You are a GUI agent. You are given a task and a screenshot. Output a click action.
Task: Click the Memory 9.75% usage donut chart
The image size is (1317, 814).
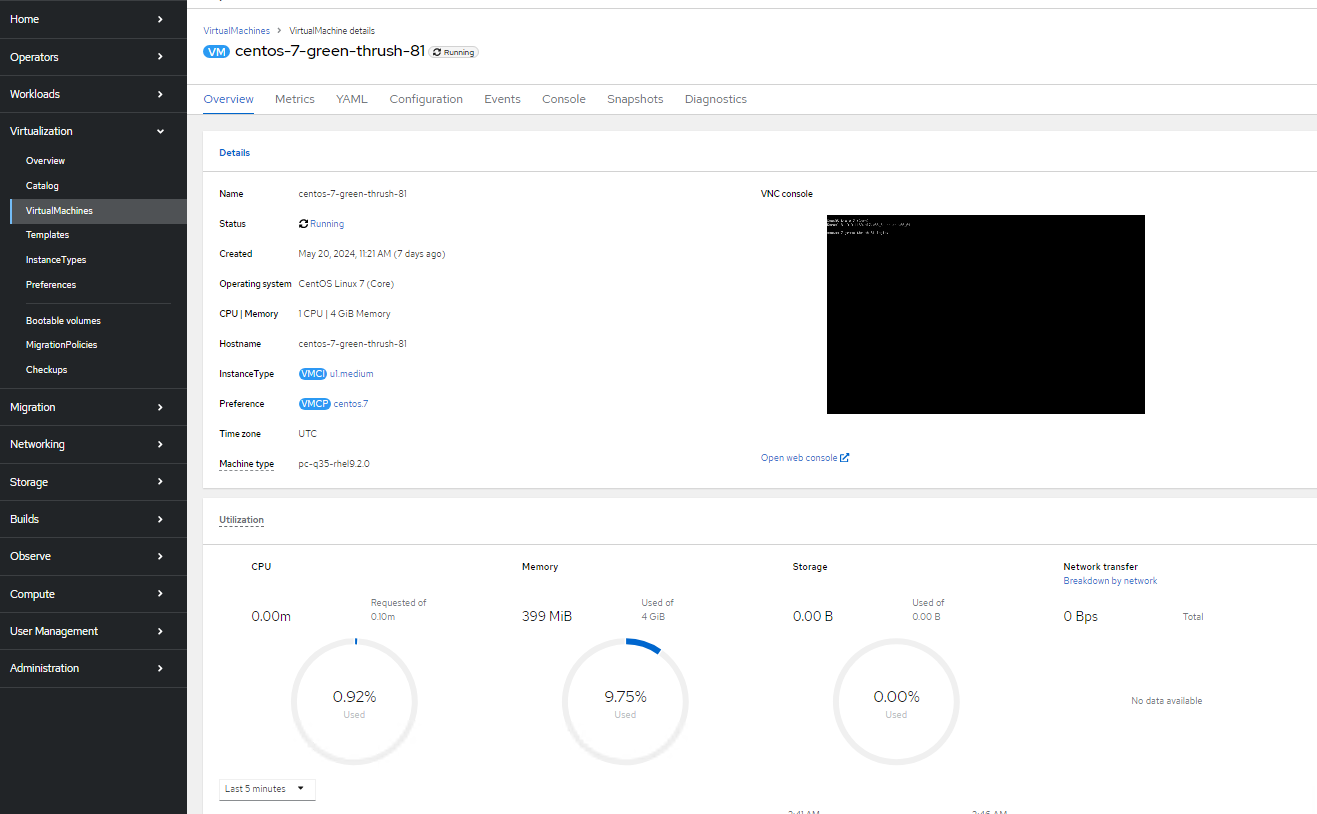(x=625, y=702)
